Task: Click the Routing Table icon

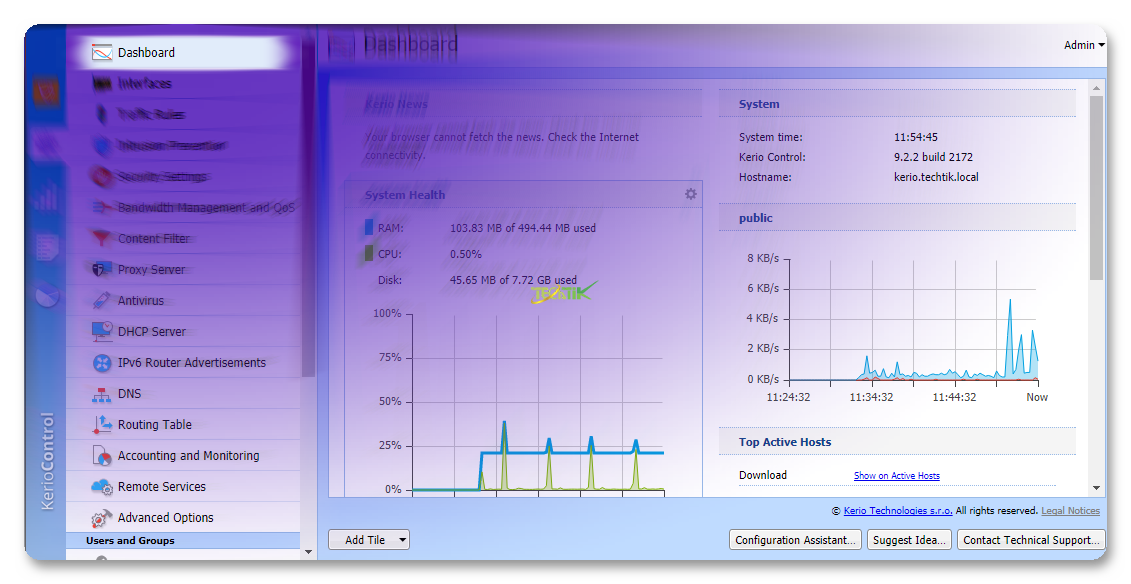Action: tap(101, 425)
